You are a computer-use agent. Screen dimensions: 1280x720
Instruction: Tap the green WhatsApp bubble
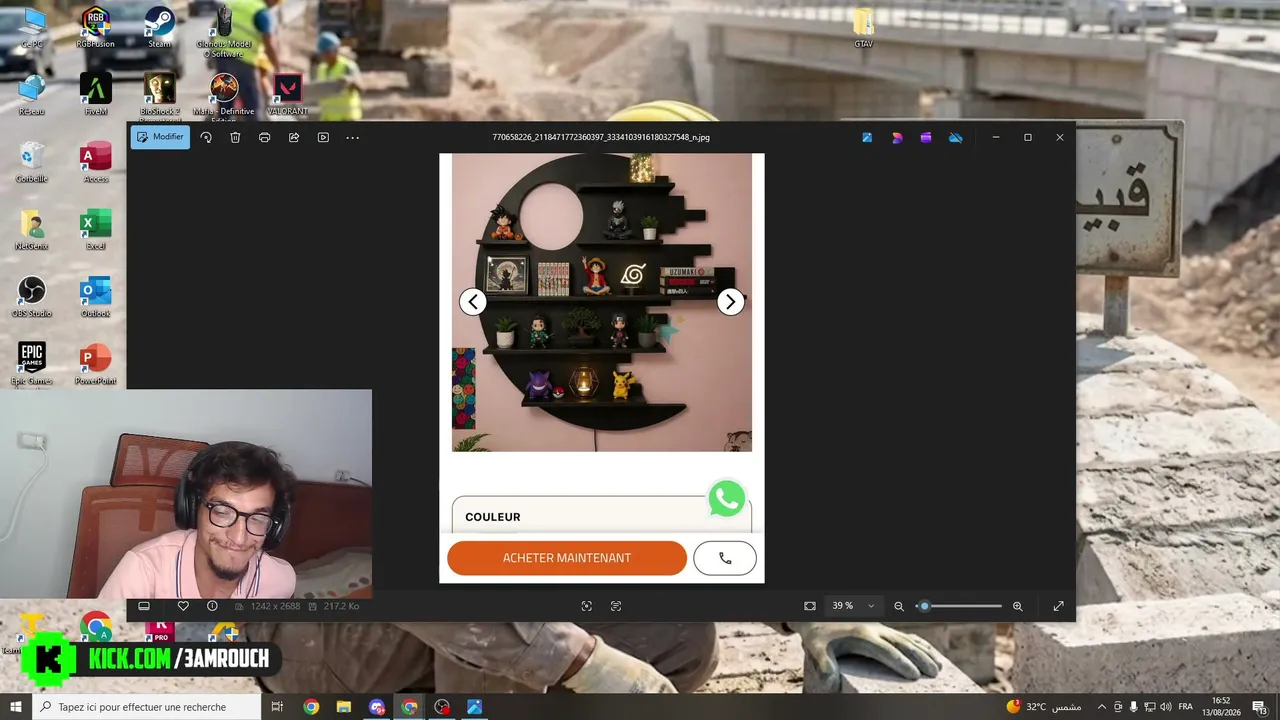[x=727, y=498]
